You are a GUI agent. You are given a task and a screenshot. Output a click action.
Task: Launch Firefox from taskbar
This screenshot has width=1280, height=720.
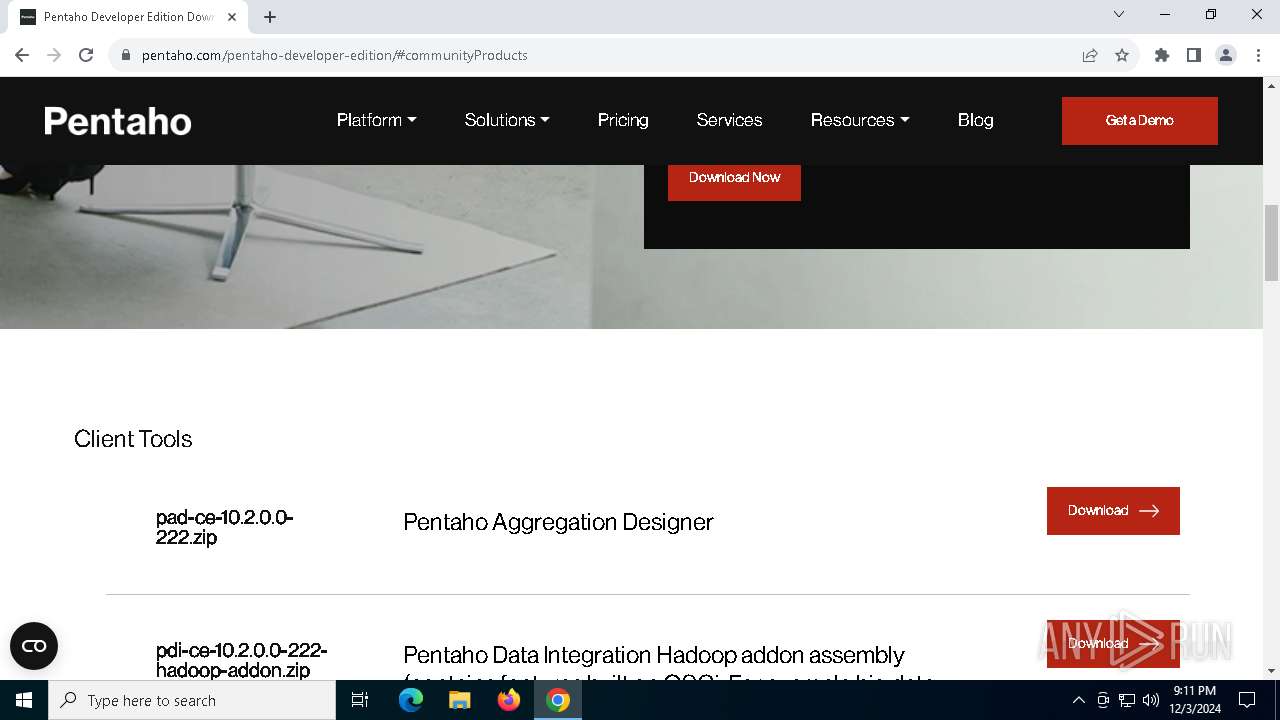(x=509, y=700)
